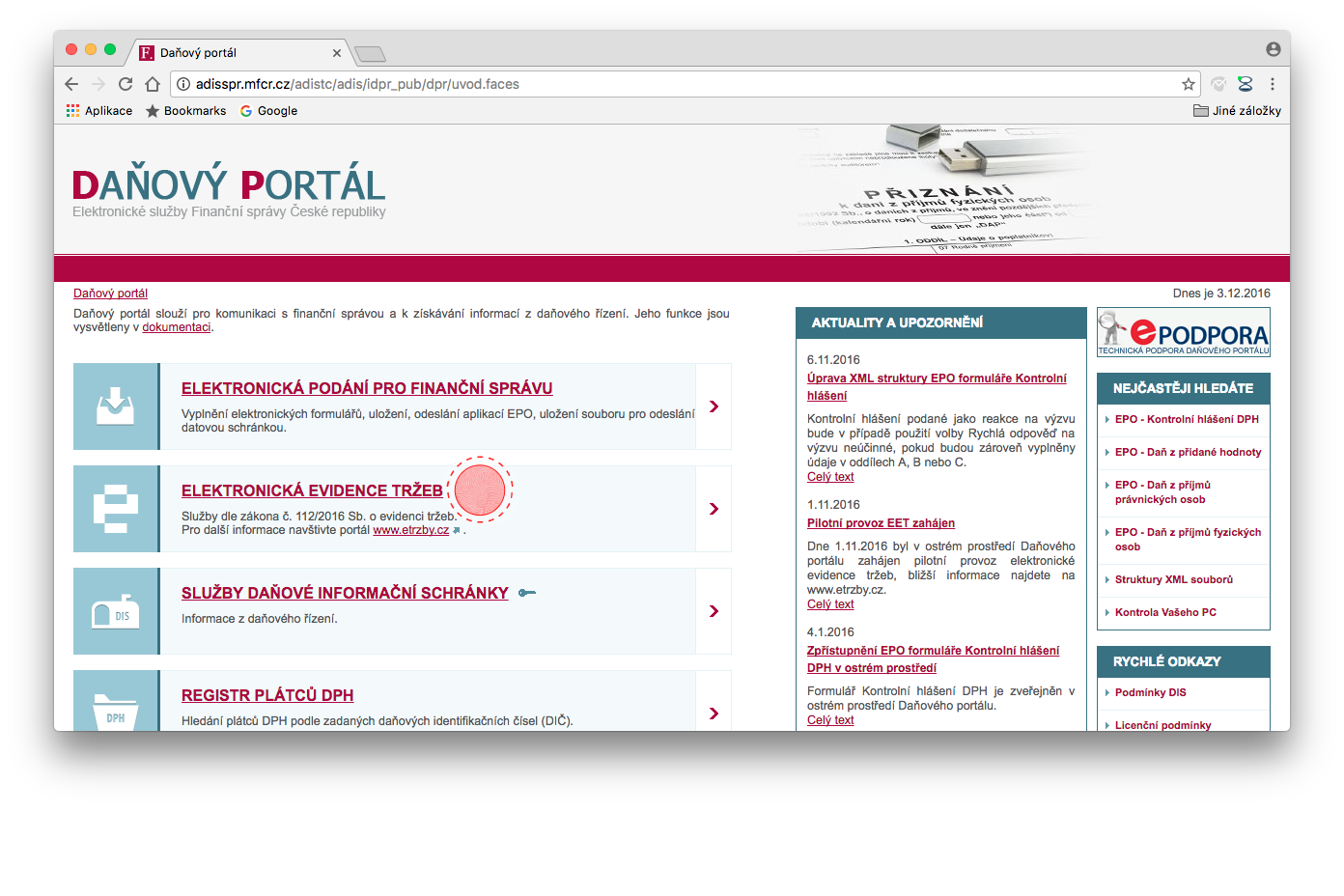The width and height of the screenshot is (1344, 896).
Task: Go to the browser home page icon
Action: click(153, 84)
